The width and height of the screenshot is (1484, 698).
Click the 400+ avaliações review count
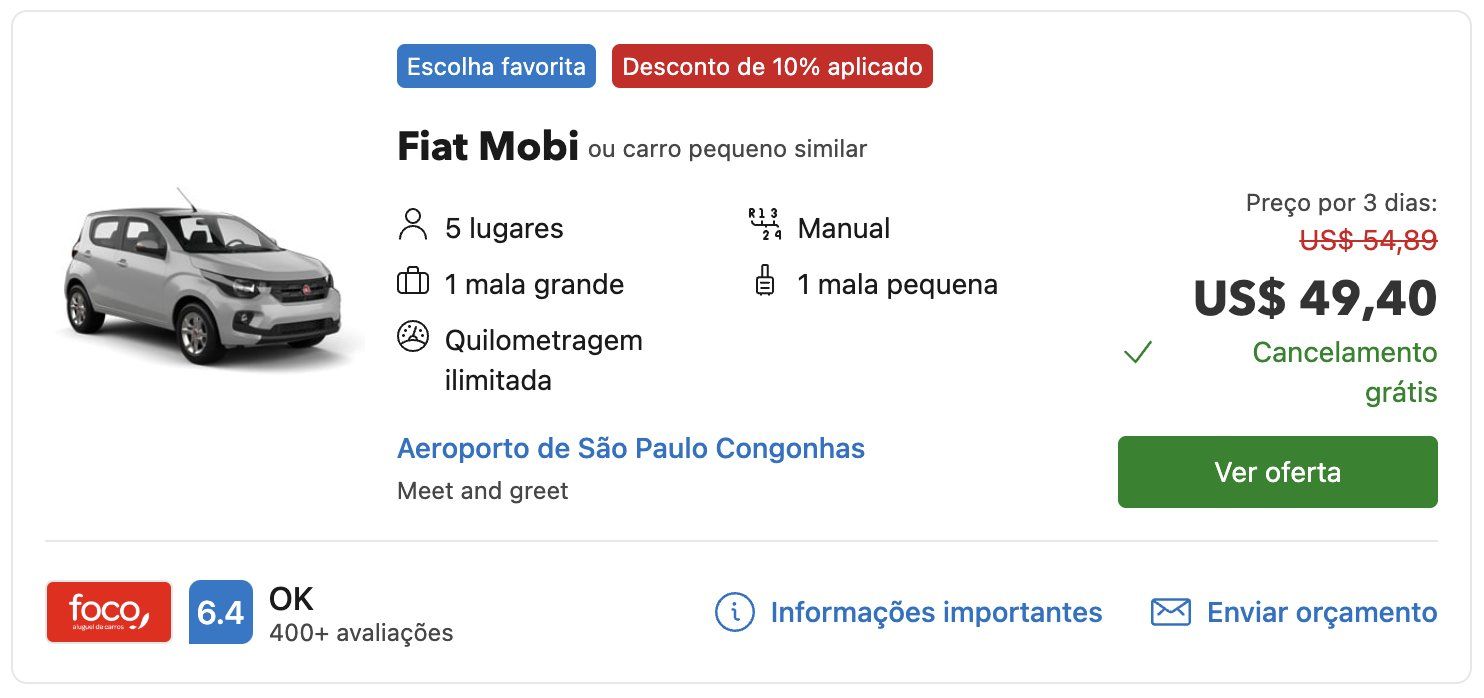click(x=361, y=632)
